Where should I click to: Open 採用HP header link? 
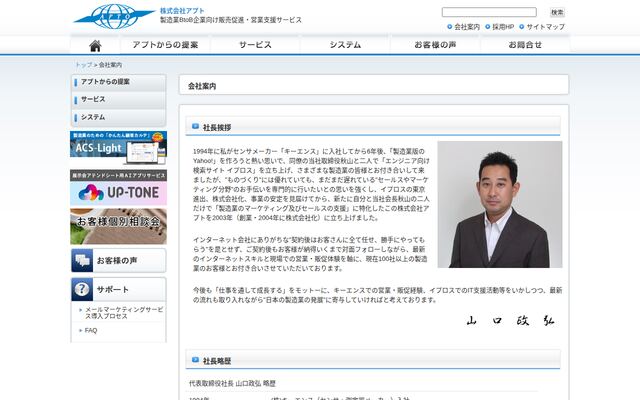point(503,27)
